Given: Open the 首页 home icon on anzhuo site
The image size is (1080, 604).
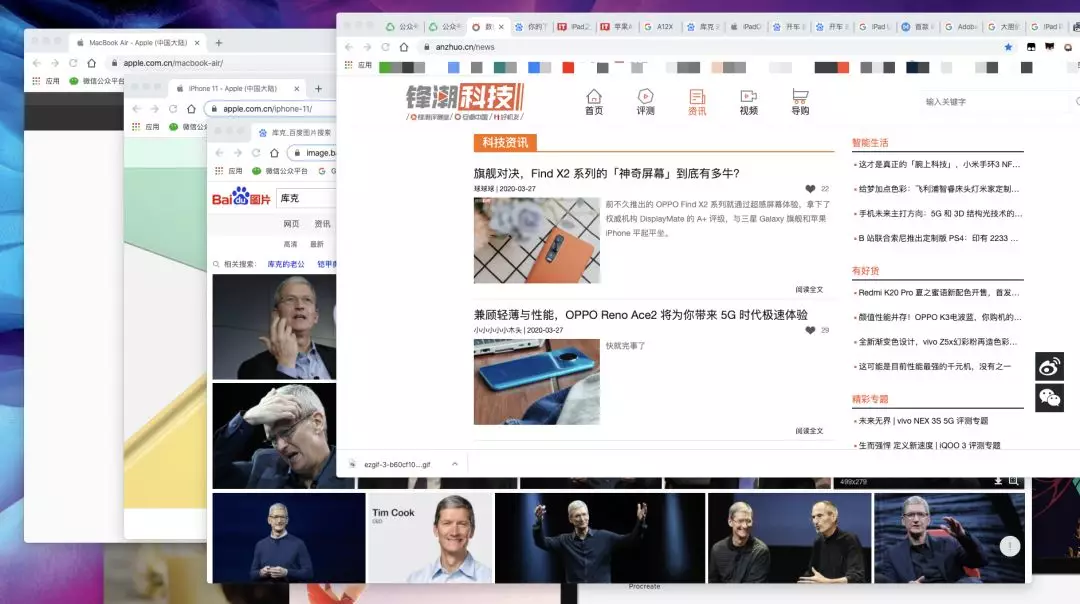Looking at the screenshot, I should click(x=594, y=102).
